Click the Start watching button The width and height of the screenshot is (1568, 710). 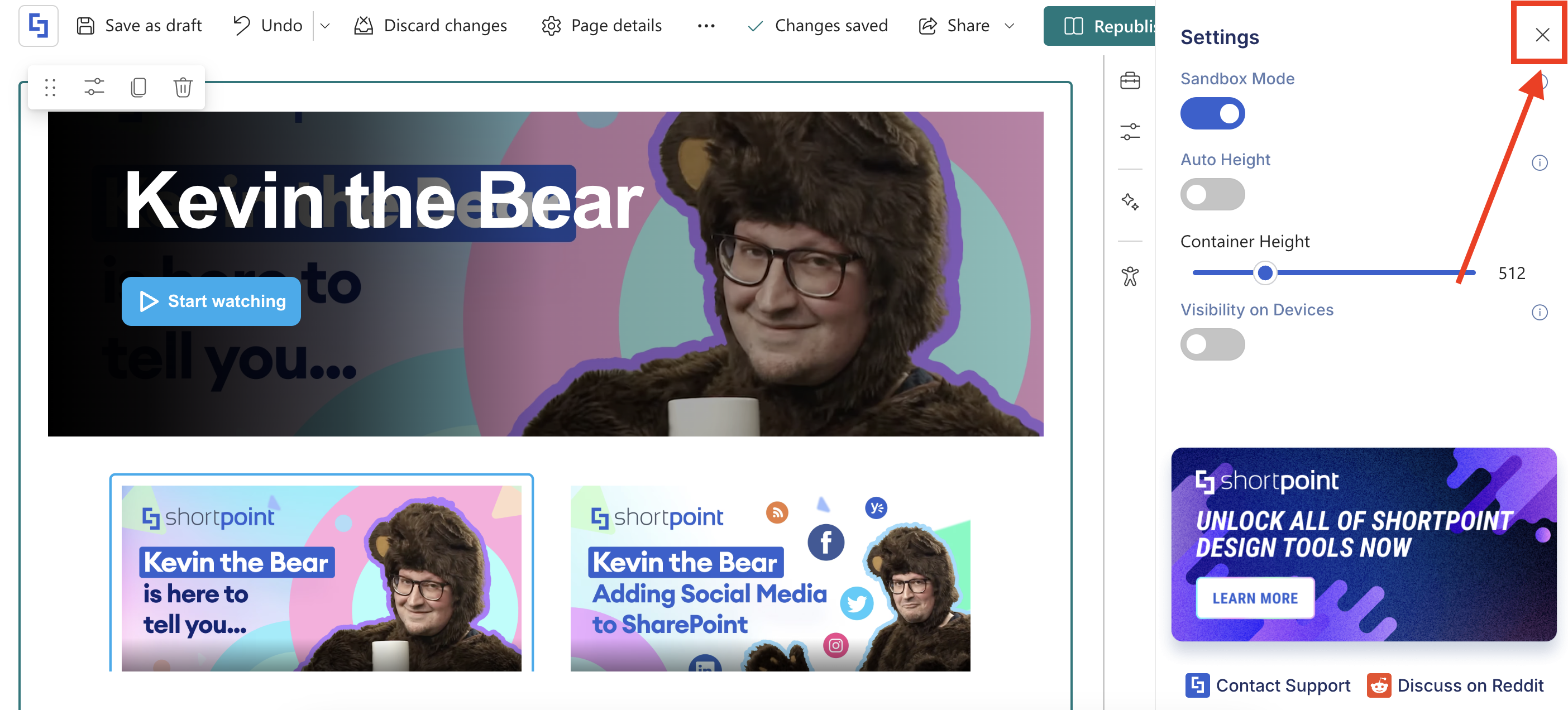tap(211, 302)
